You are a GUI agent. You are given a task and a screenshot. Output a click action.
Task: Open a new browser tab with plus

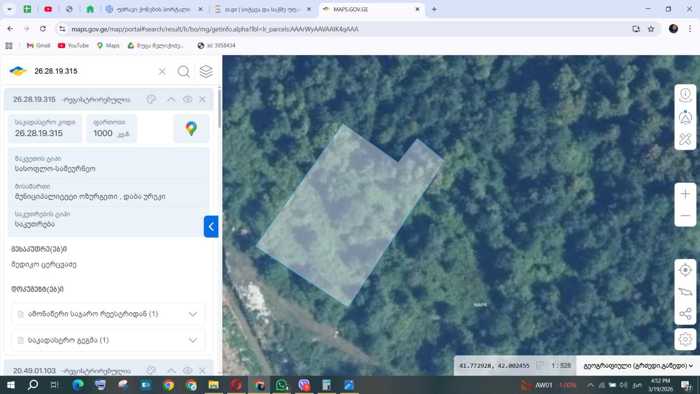[434, 9]
